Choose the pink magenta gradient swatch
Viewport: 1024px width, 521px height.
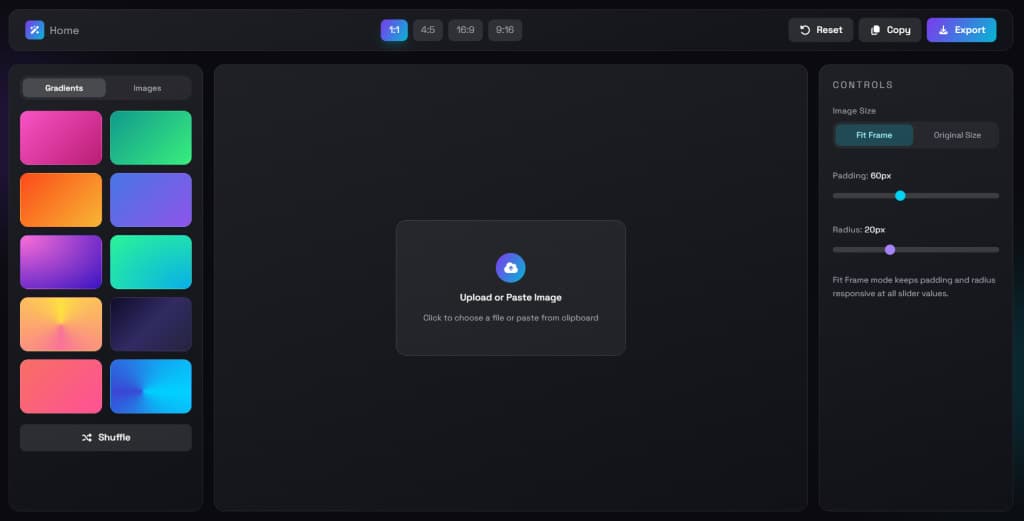(x=61, y=138)
